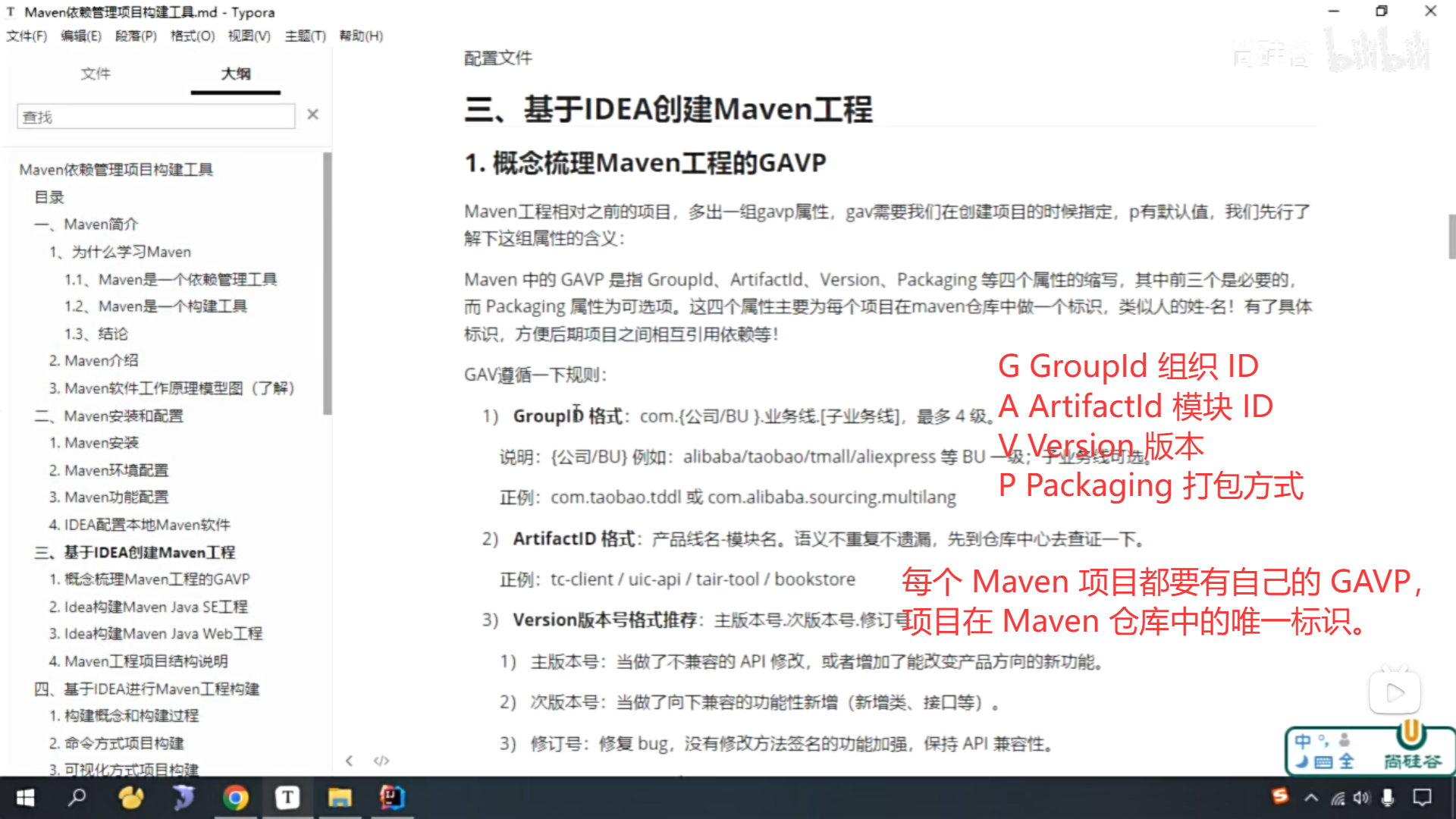Image resolution: width=1456 pixels, height=819 pixels.
Task: Toggle the microphone icon in system tray
Action: (1387, 797)
